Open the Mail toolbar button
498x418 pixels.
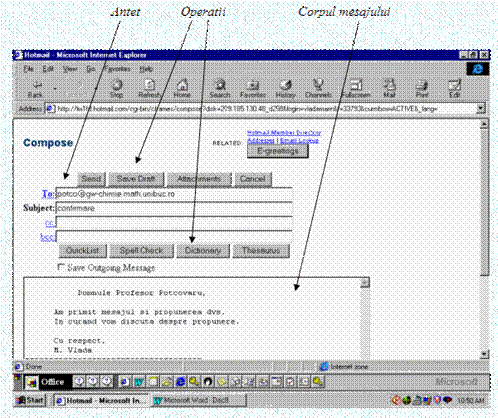tap(389, 89)
